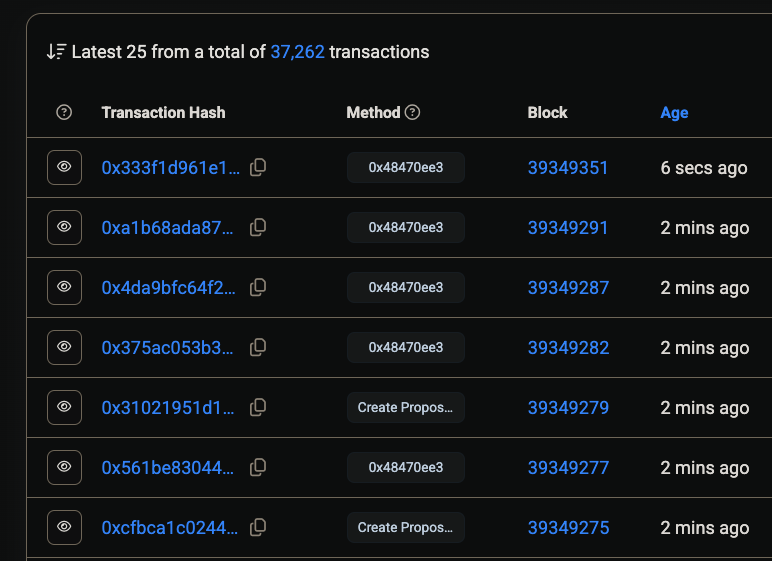This screenshot has width=772, height=561.
Task: Click the Method column header label
Action: tap(373, 113)
